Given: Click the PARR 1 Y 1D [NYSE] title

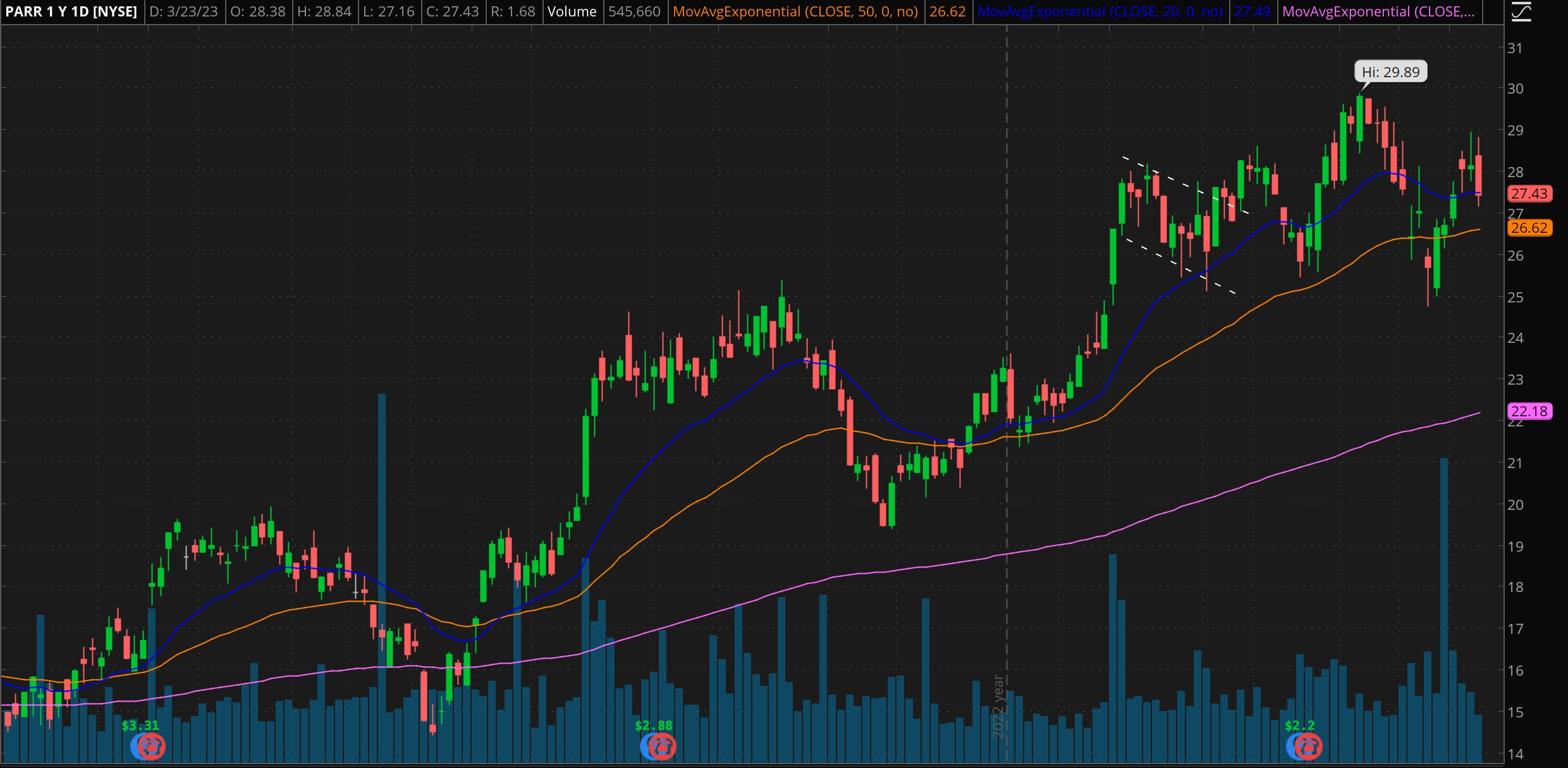Looking at the screenshot, I should (x=71, y=12).
